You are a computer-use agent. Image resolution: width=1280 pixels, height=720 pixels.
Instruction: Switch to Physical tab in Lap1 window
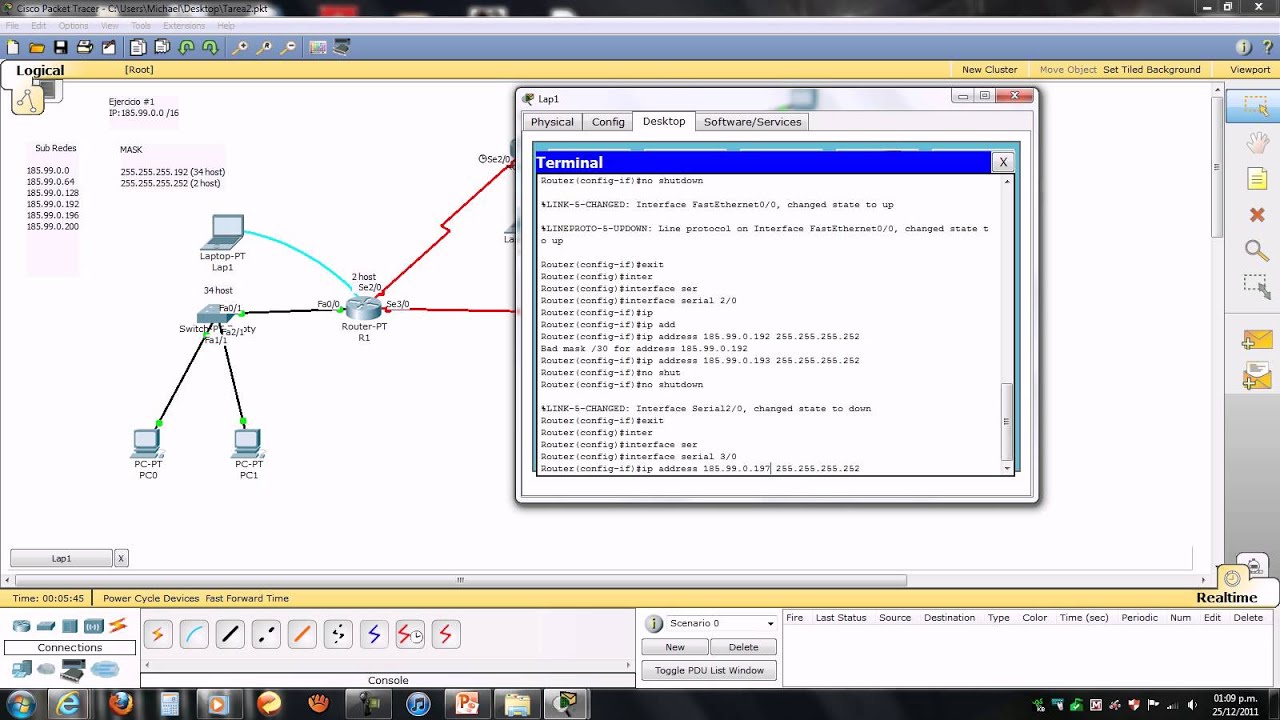[552, 122]
